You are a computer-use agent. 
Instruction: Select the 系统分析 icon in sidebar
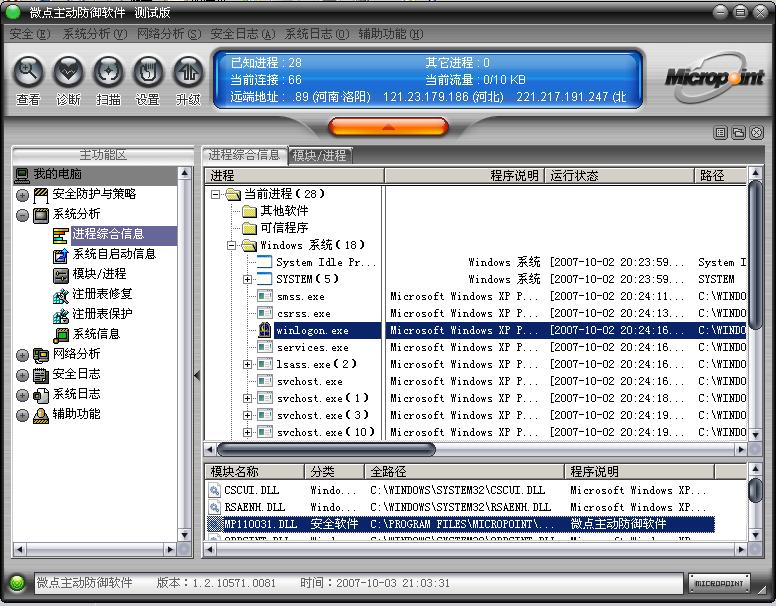pos(41,215)
